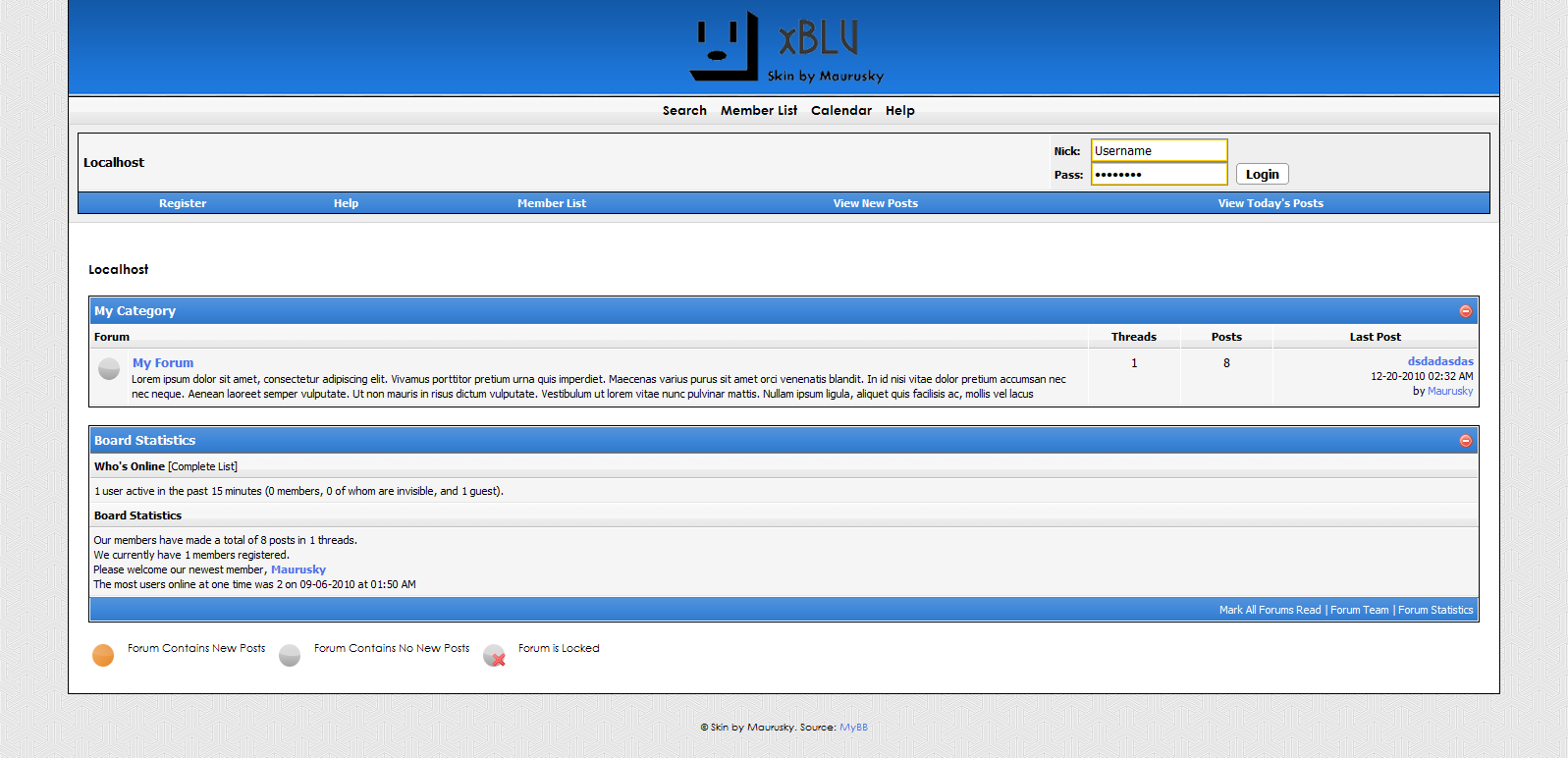Collapse the My Category section

tap(1465, 311)
